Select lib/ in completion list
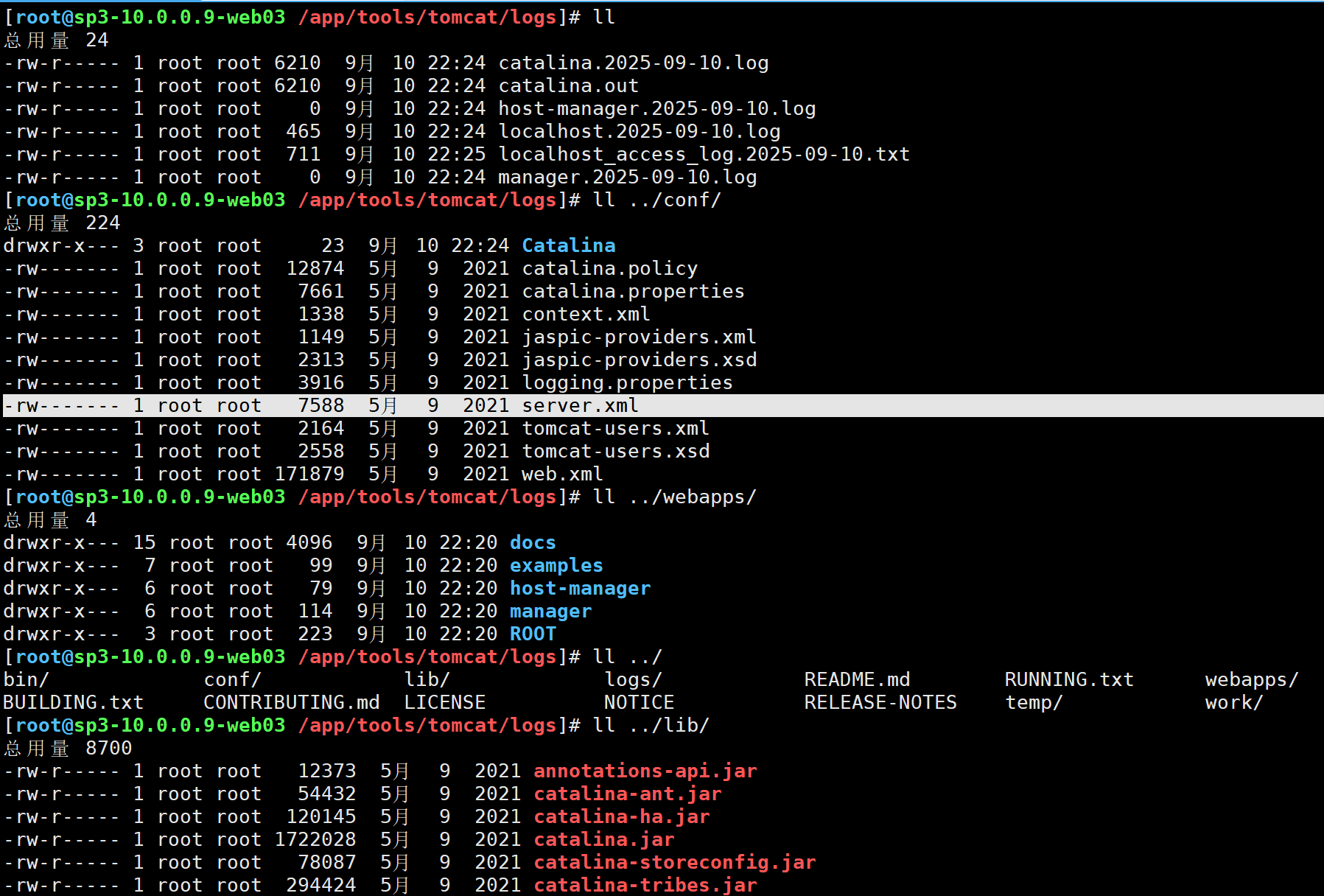1324x896 pixels. (427, 679)
